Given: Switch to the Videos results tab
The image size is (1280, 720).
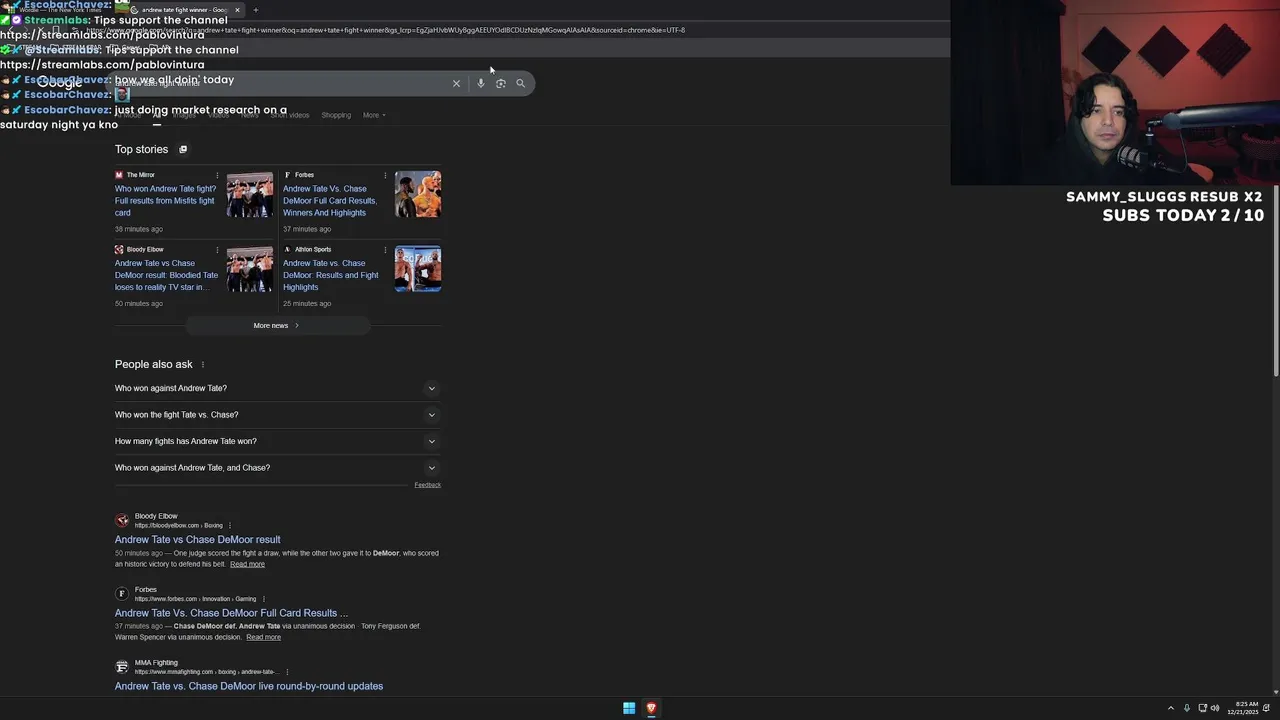Looking at the screenshot, I should 218,115.
